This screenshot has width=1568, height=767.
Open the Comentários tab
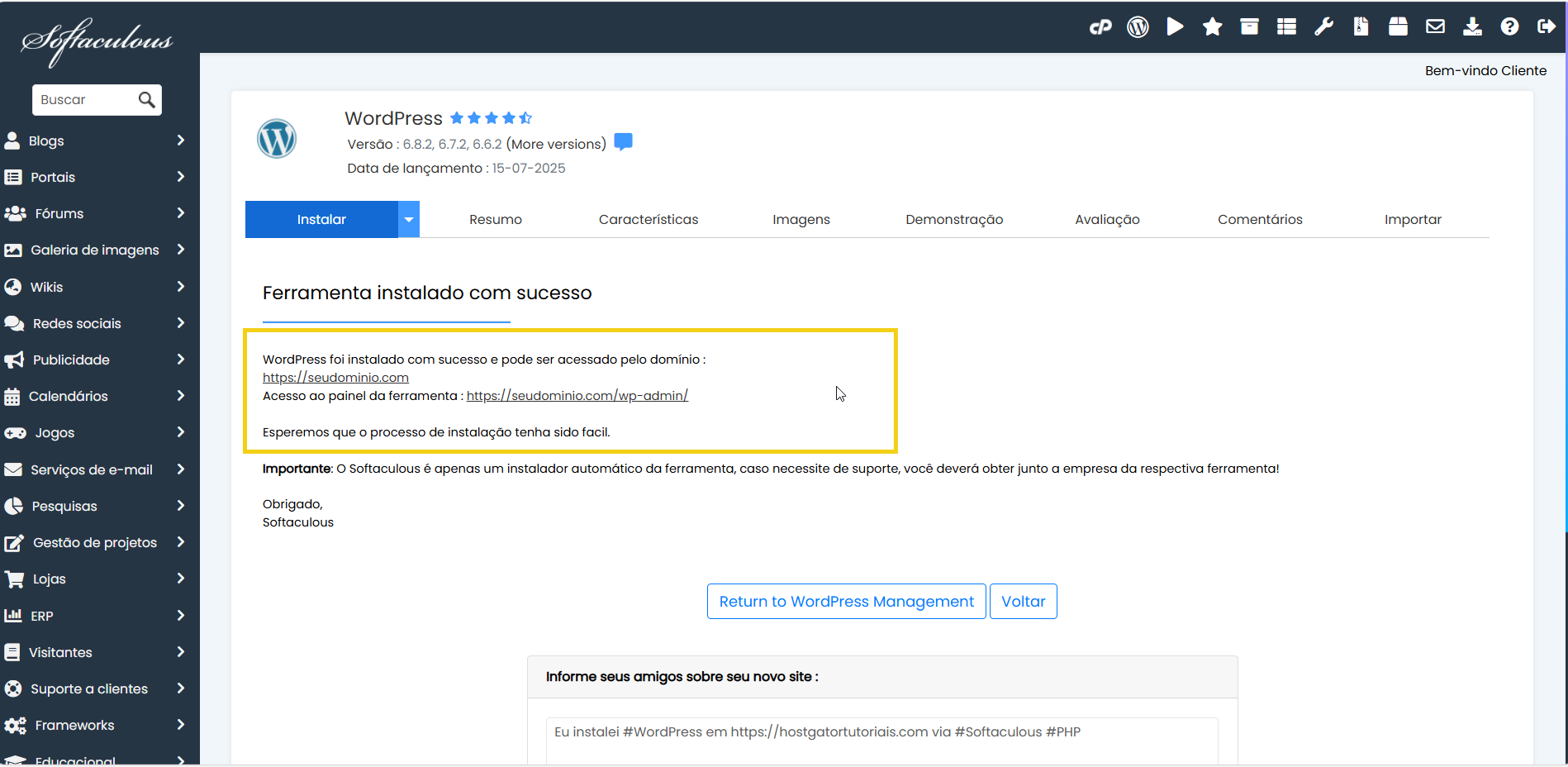[x=1260, y=219]
